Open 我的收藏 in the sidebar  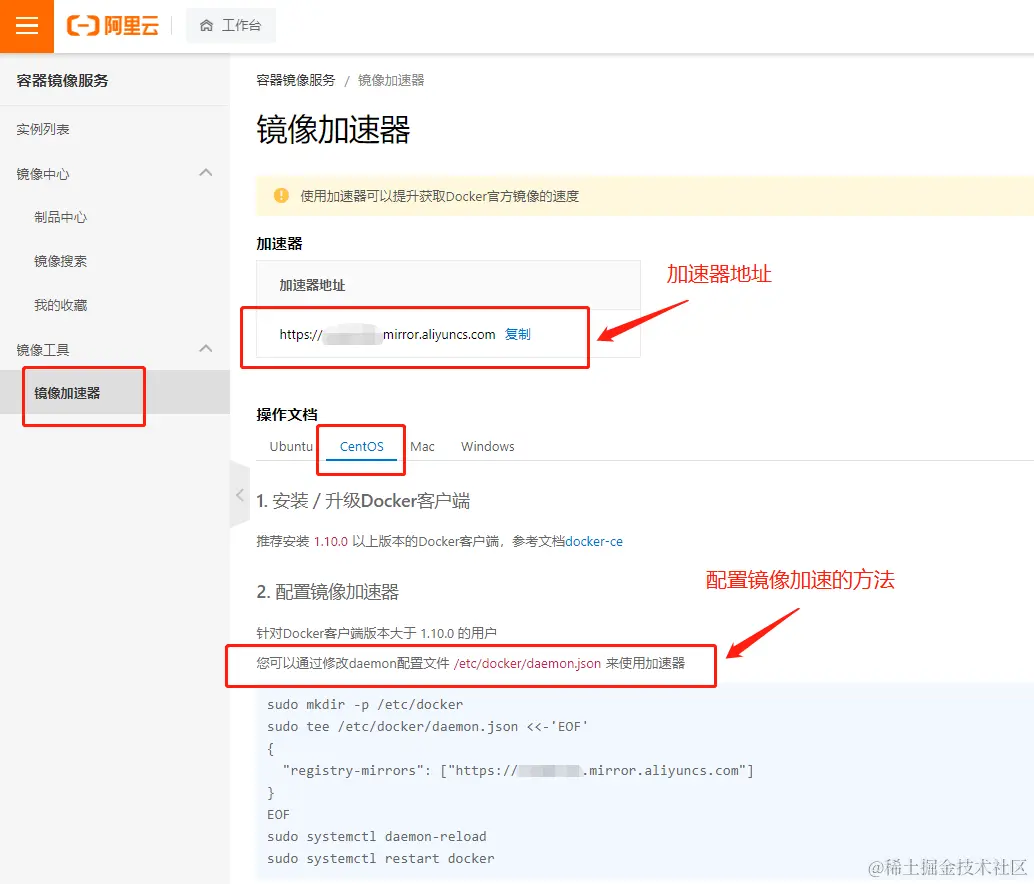point(61,305)
